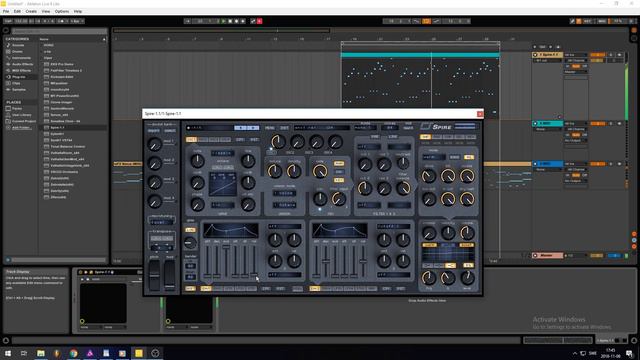Click the browser search field

point(59,31)
